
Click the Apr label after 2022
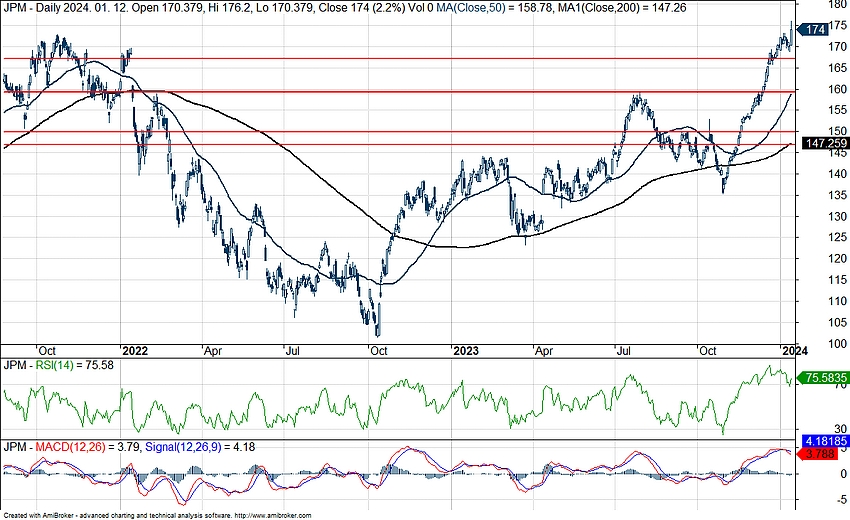[213, 351]
